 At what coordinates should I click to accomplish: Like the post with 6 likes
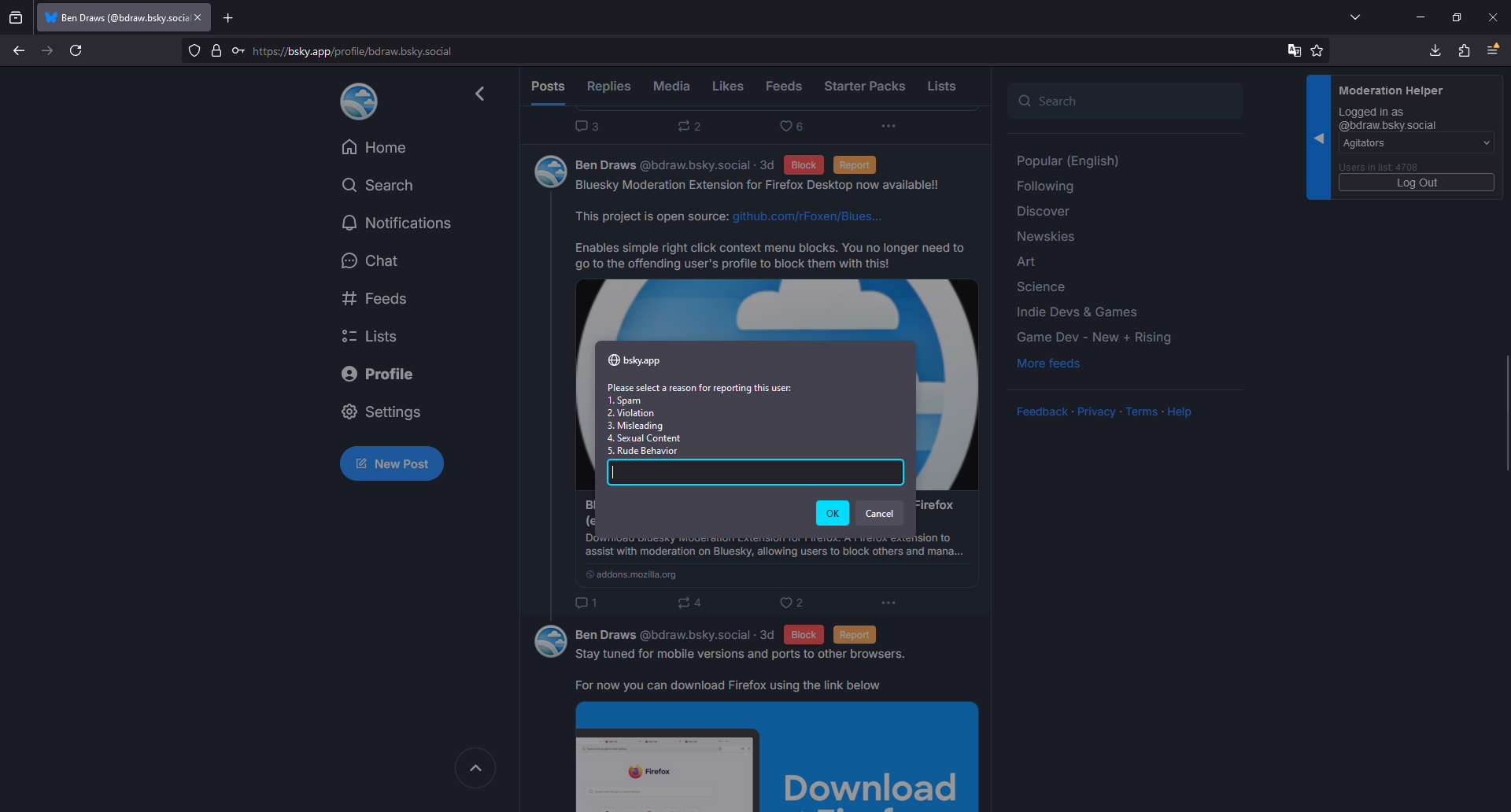pyautogui.click(x=791, y=126)
